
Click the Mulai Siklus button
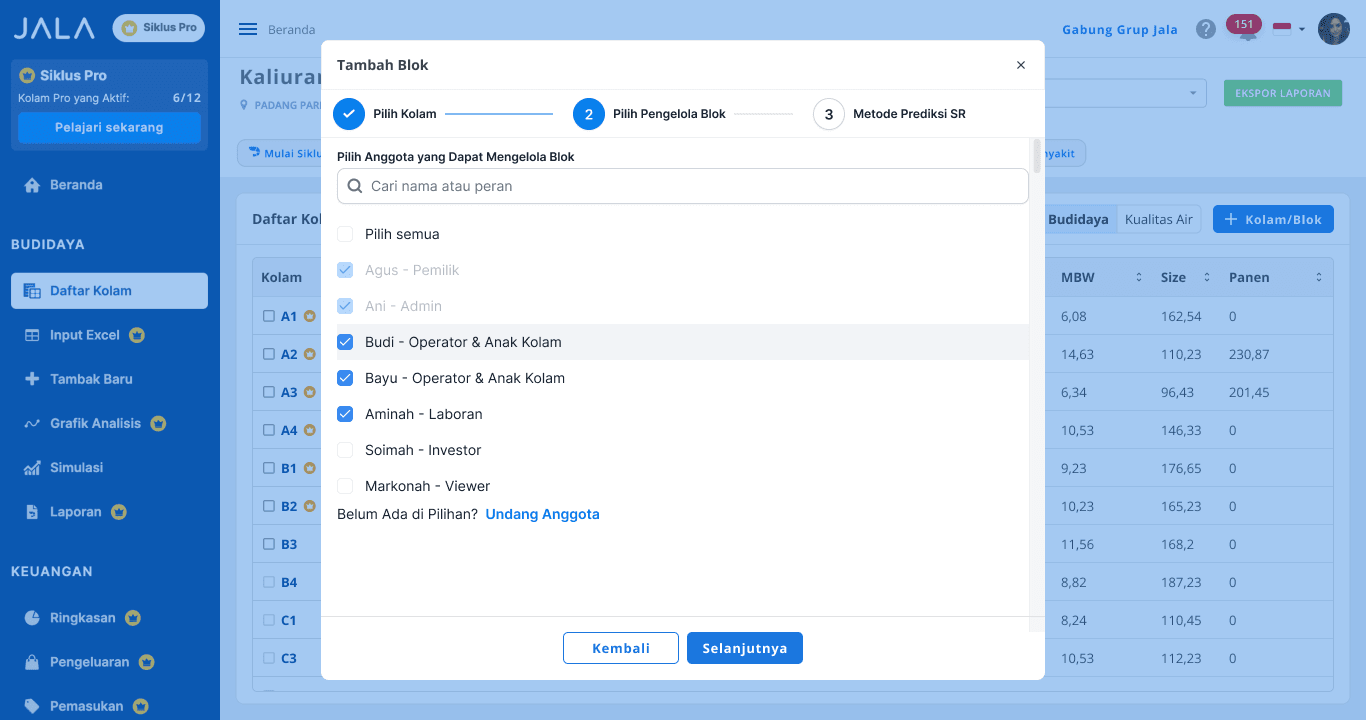pyautogui.click(x=284, y=153)
